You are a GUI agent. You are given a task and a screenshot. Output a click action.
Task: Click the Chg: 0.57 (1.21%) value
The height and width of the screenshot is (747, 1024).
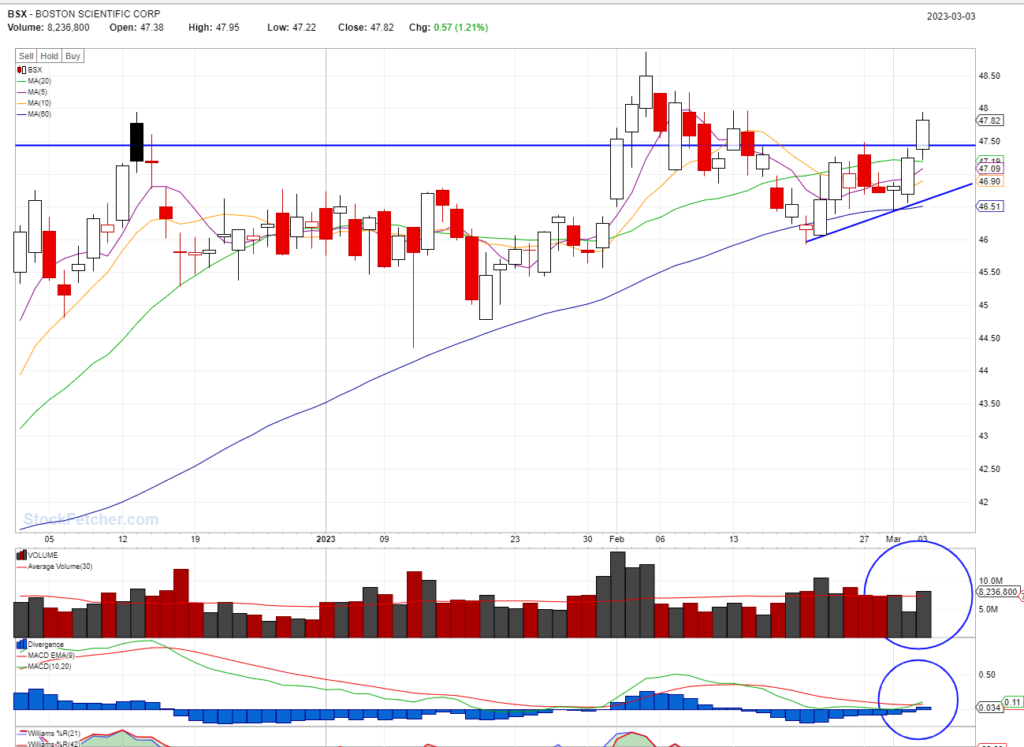point(449,27)
